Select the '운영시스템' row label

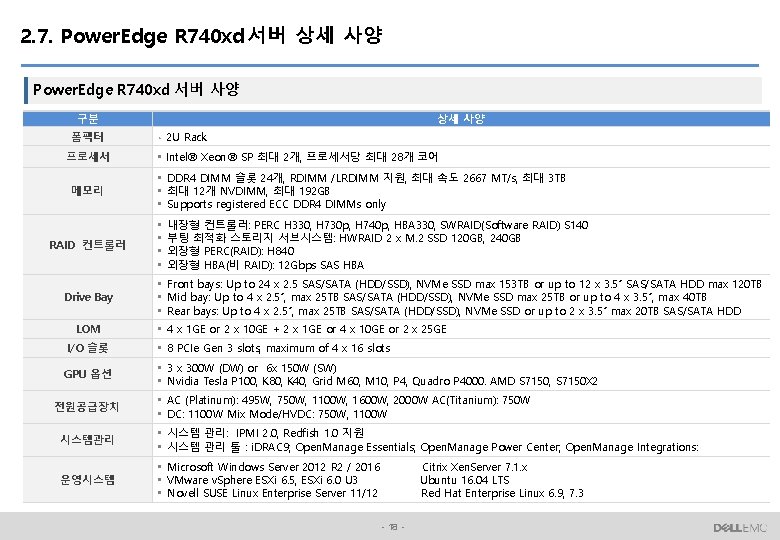pos(87,480)
